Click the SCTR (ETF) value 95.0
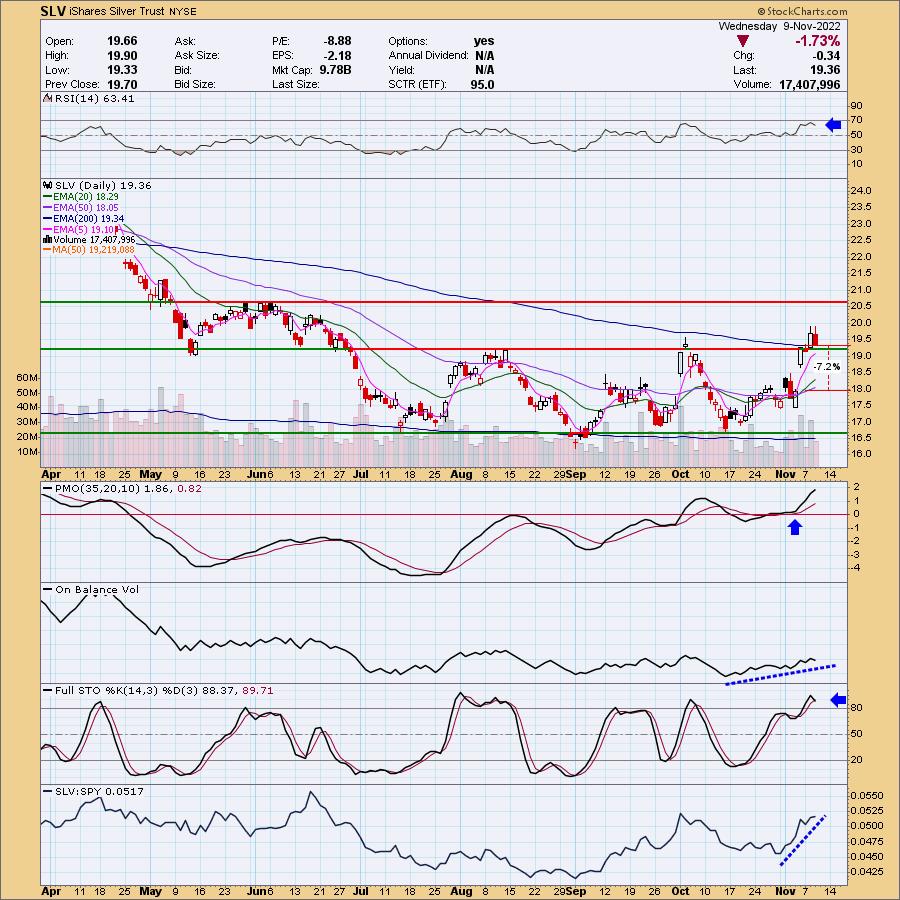 [483, 84]
